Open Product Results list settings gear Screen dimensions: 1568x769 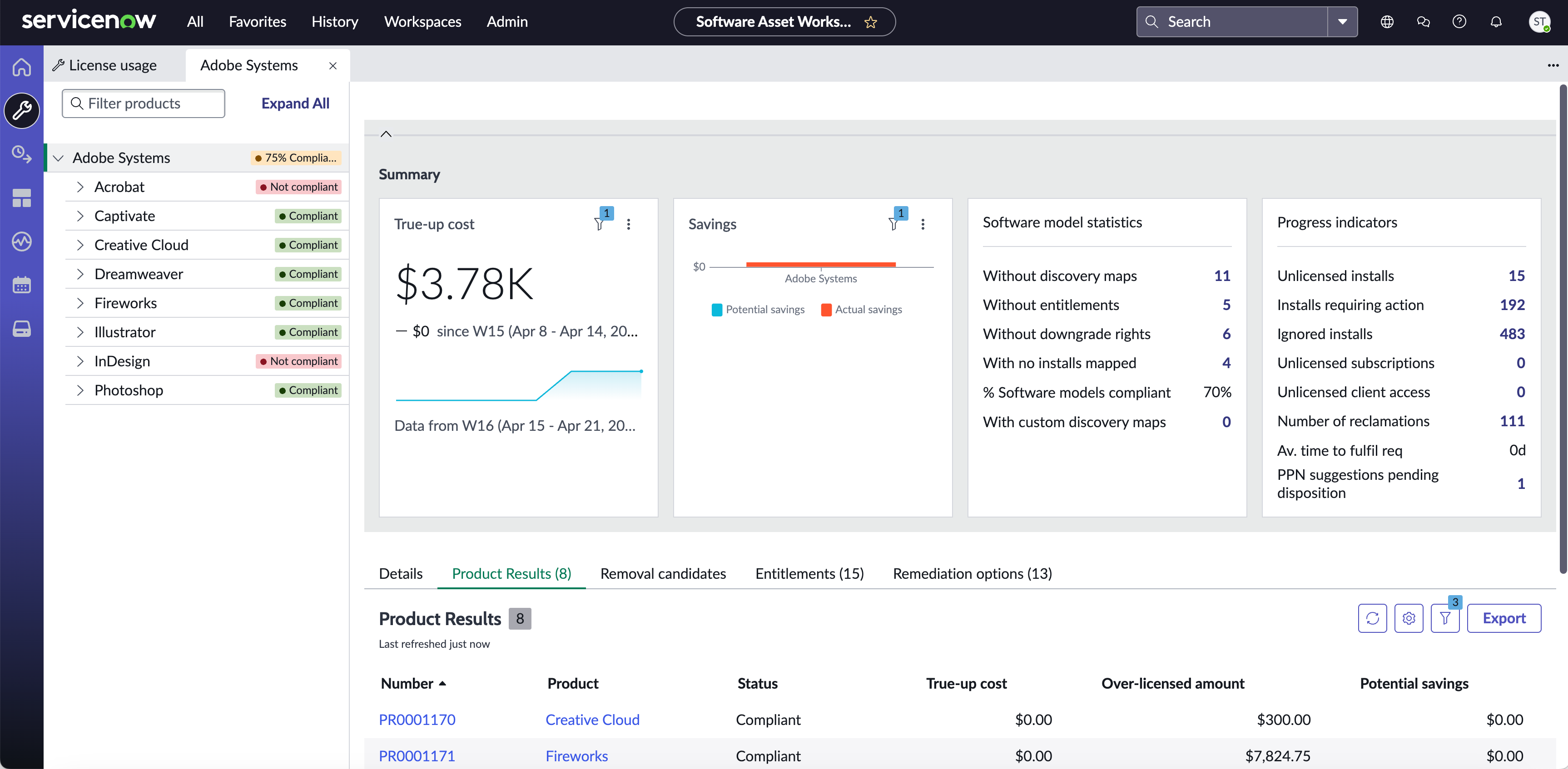1409,618
